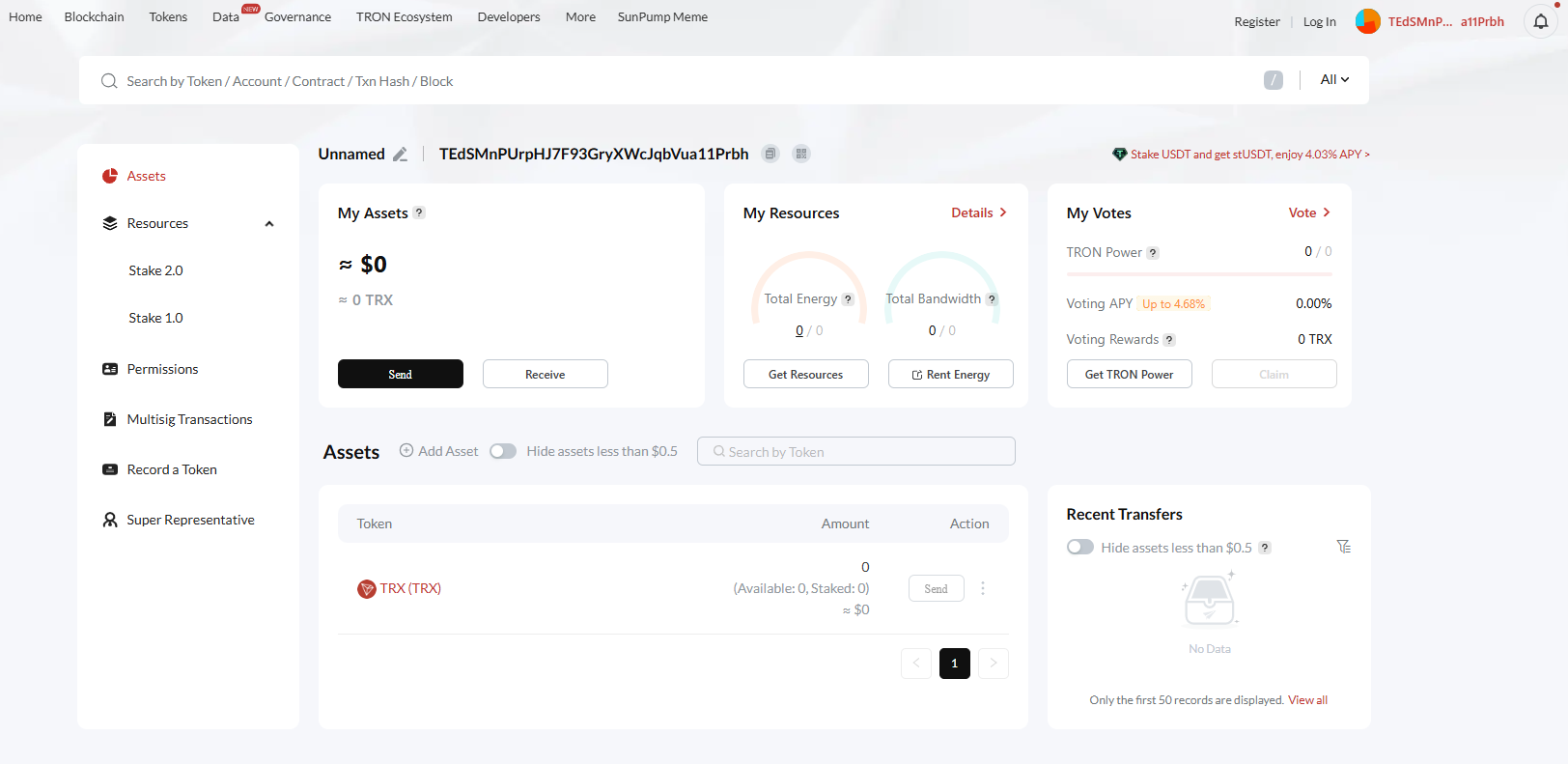1568x764 pixels.
Task: Click the Receive button
Action: [x=546, y=374]
